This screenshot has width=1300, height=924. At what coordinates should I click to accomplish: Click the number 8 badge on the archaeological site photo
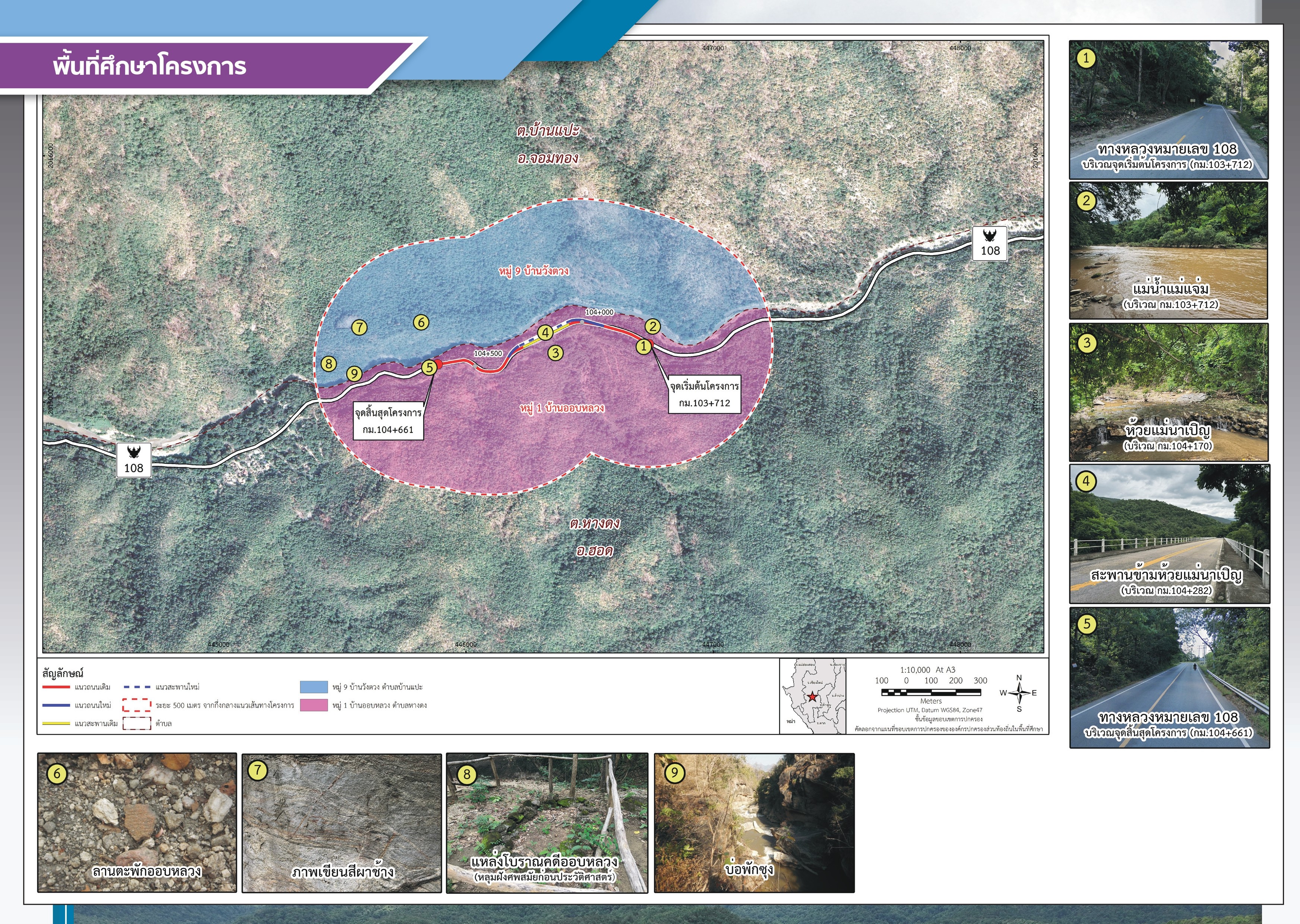[467, 775]
